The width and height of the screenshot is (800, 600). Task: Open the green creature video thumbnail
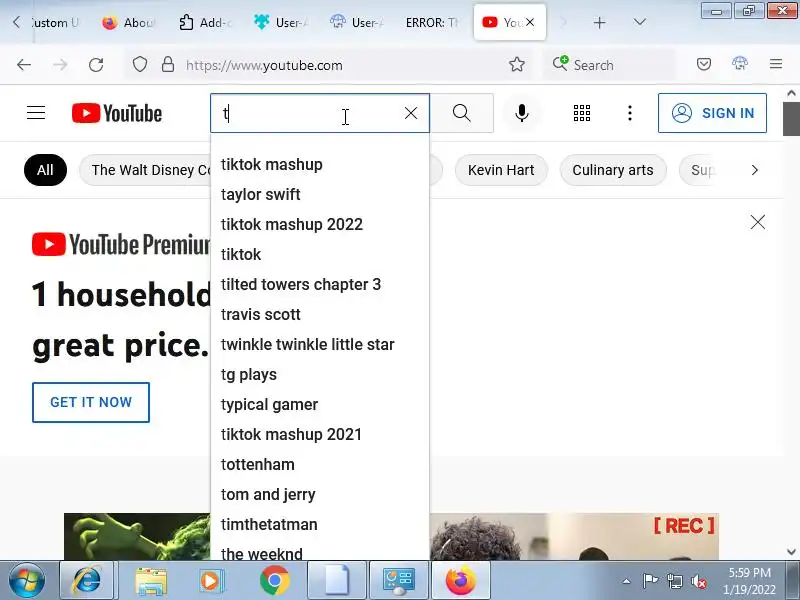[137, 536]
